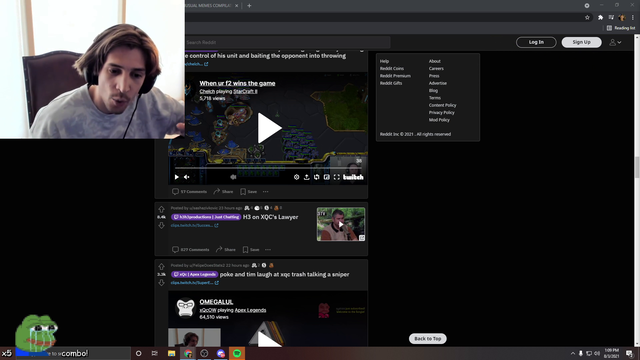
Task: Open the Twitch player settings gear
Action: coord(296,177)
